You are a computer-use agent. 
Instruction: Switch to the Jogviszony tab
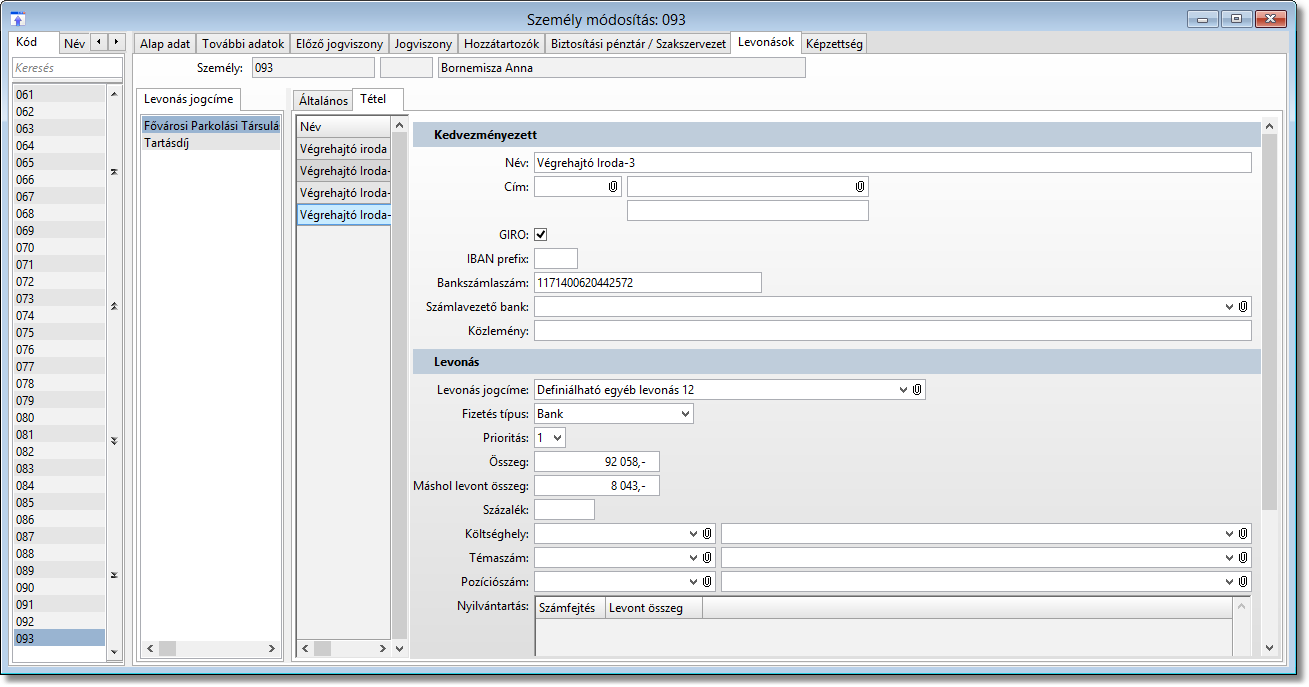coord(423,44)
